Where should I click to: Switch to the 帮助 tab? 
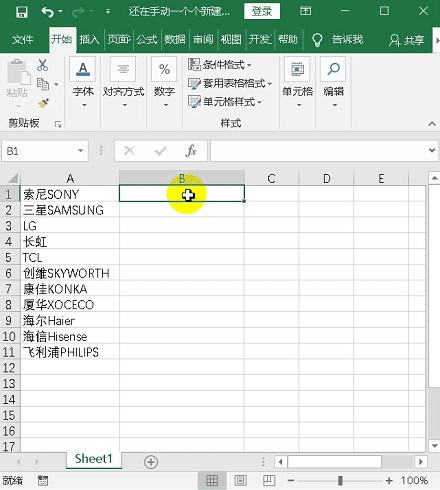pos(288,40)
